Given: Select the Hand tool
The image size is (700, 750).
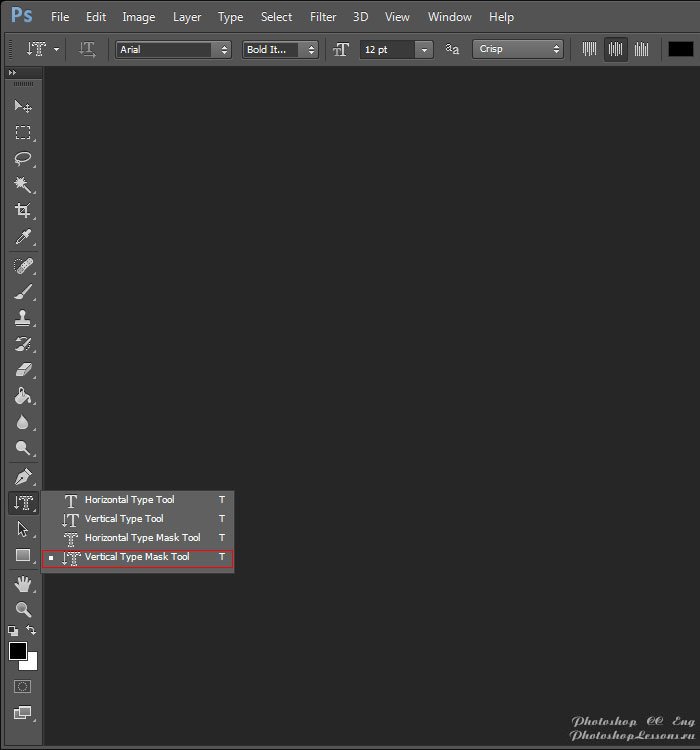Looking at the screenshot, I should (x=22, y=583).
